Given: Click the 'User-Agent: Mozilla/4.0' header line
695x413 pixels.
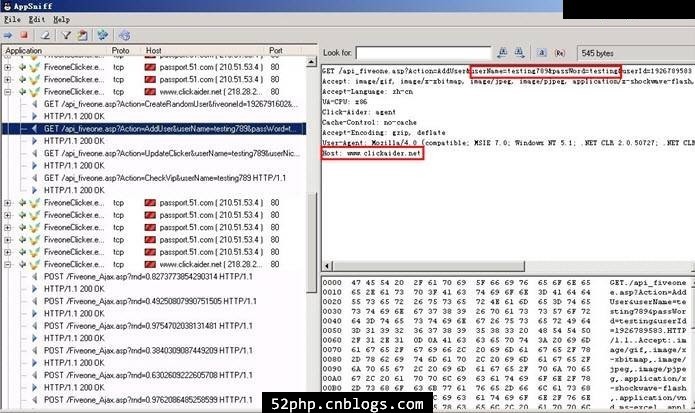Looking at the screenshot, I should (508, 143).
